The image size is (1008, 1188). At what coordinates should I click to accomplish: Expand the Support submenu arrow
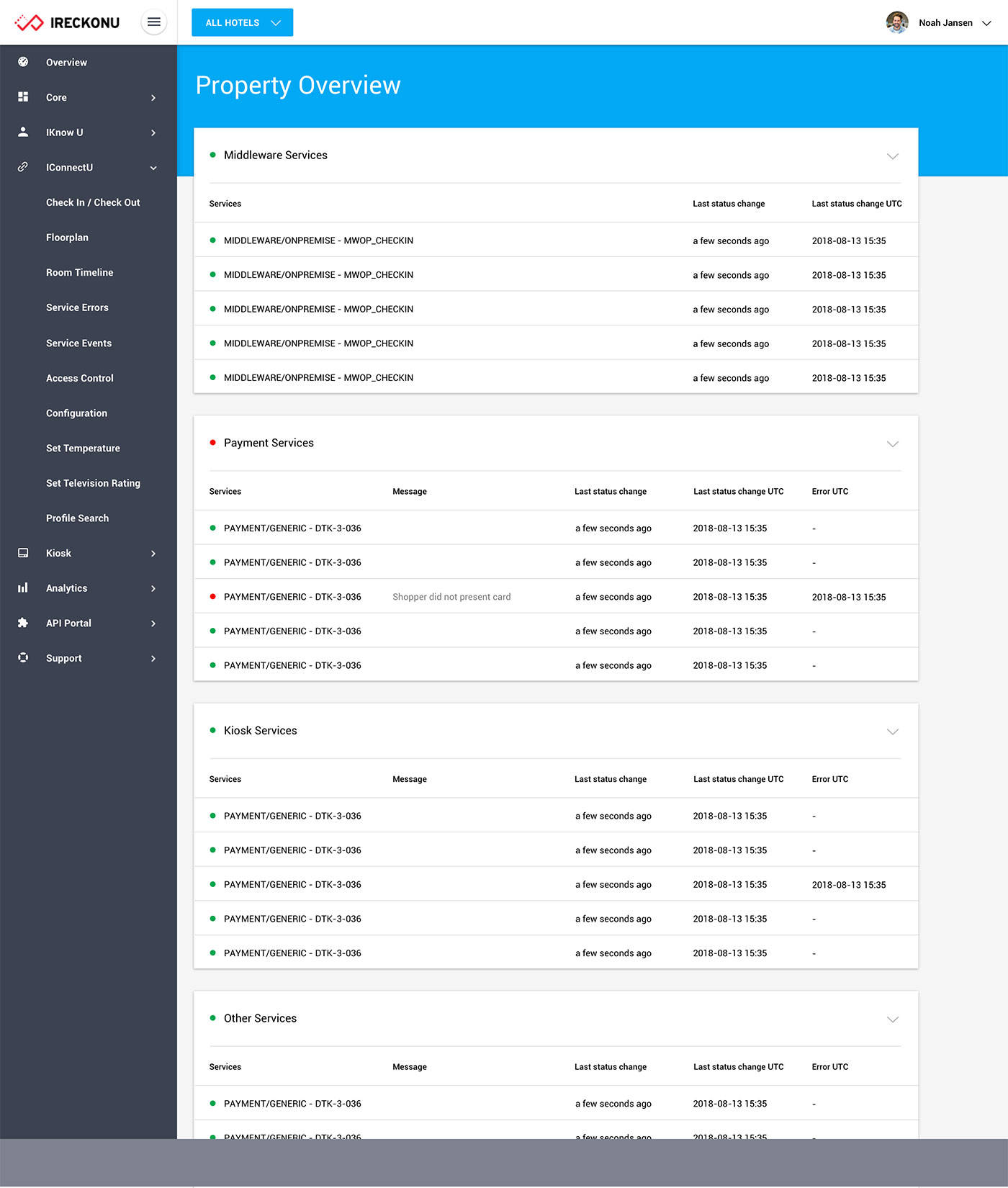153,659
